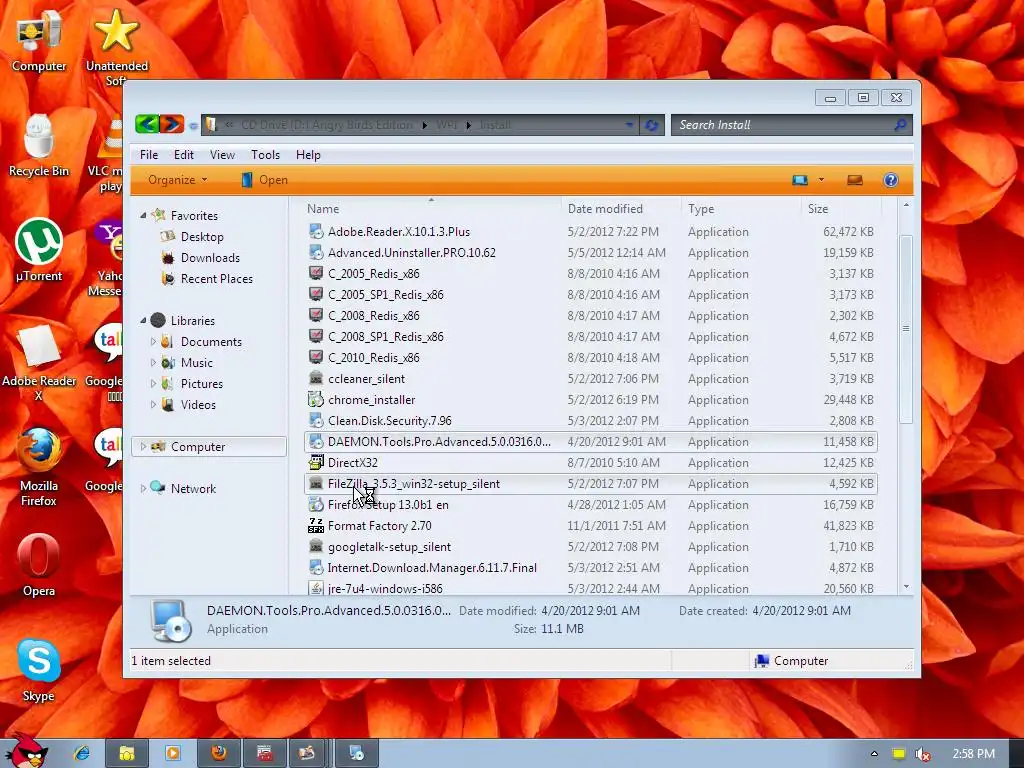Click the orange Forward navigation arrow

click(171, 123)
